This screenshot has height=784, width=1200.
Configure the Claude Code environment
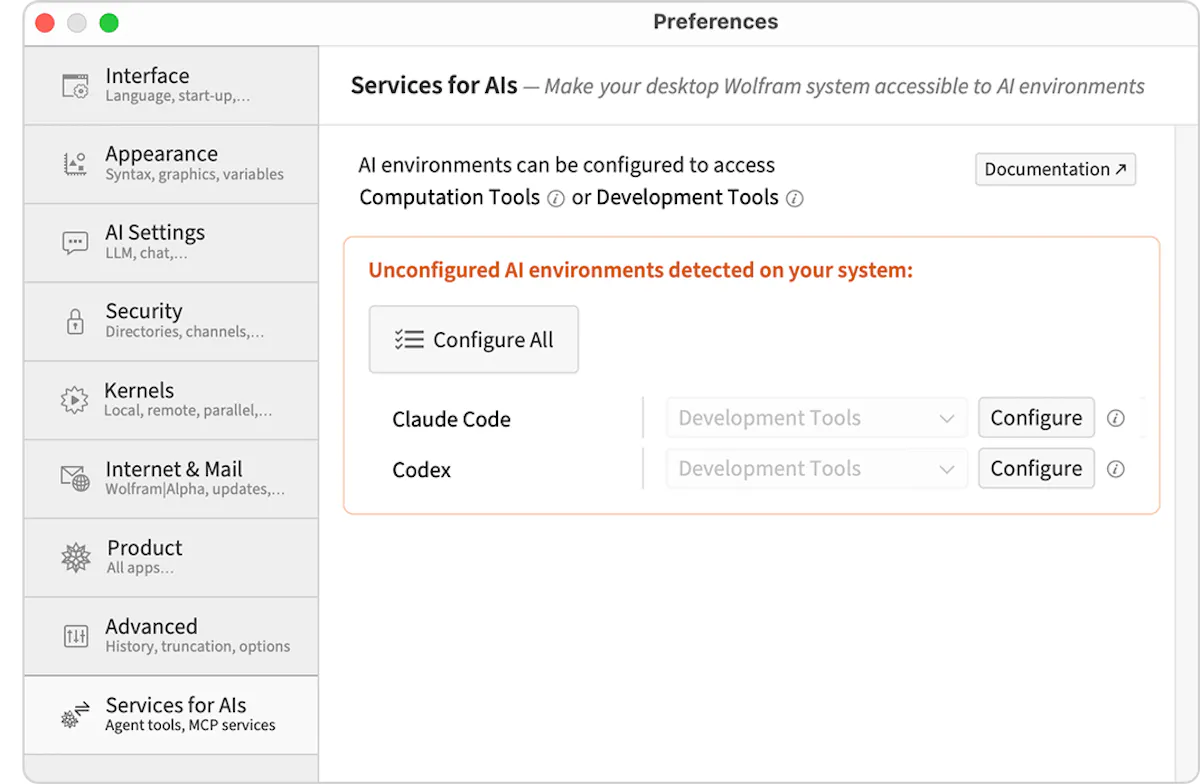pyautogui.click(x=1036, y=418)
